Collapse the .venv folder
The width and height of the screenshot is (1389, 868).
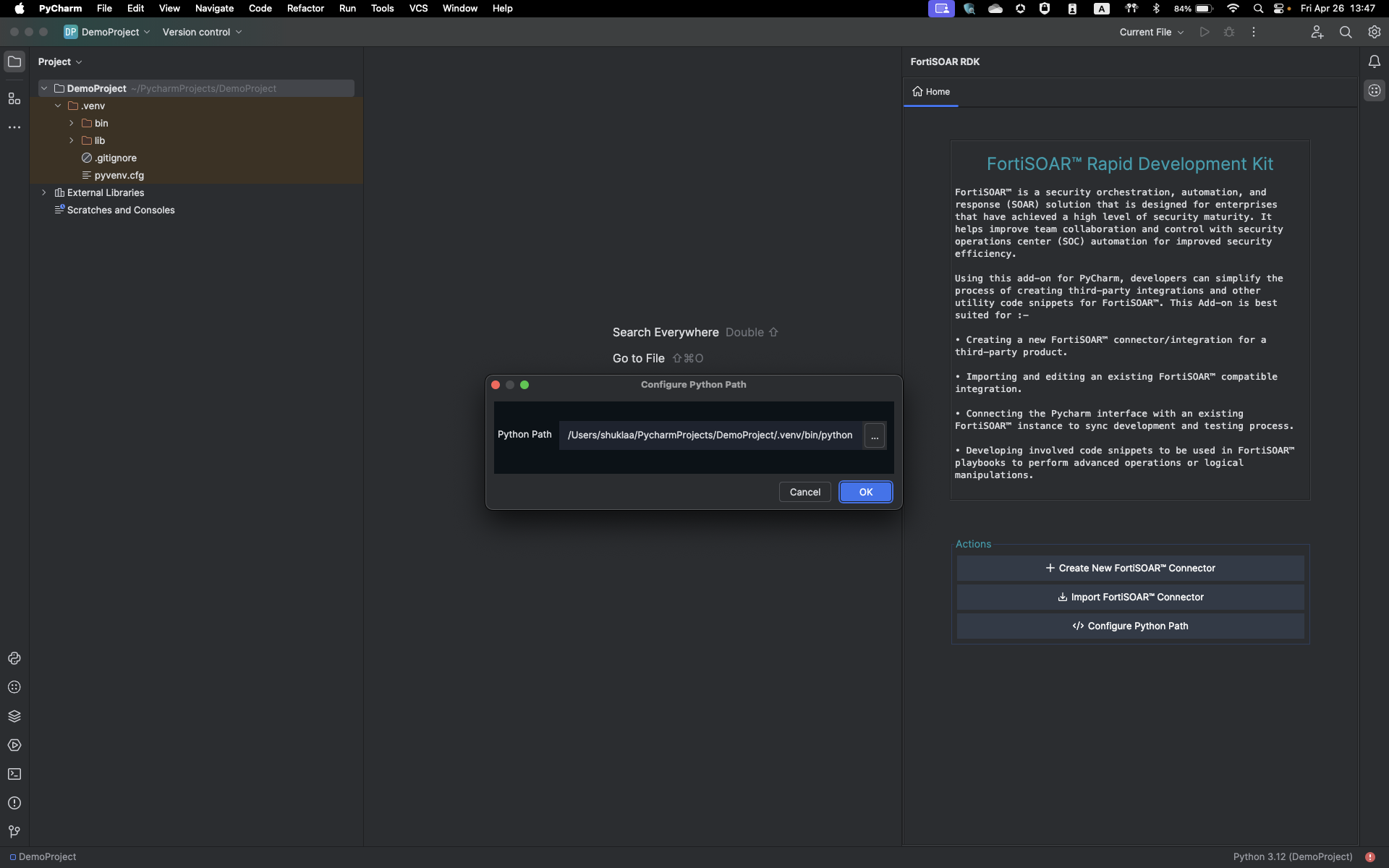58,106
